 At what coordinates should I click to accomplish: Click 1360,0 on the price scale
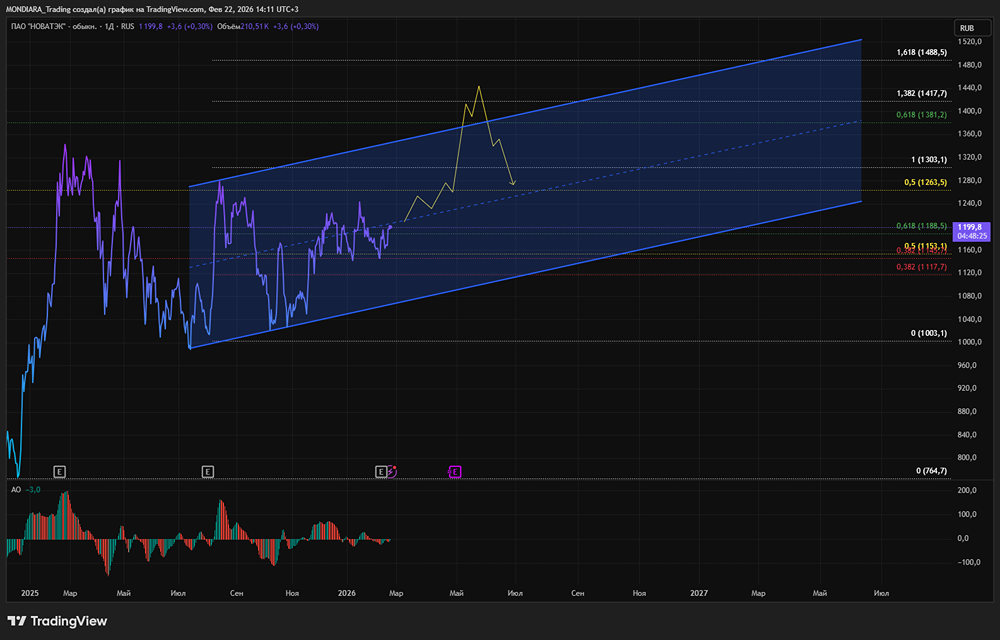click(969, 134)
